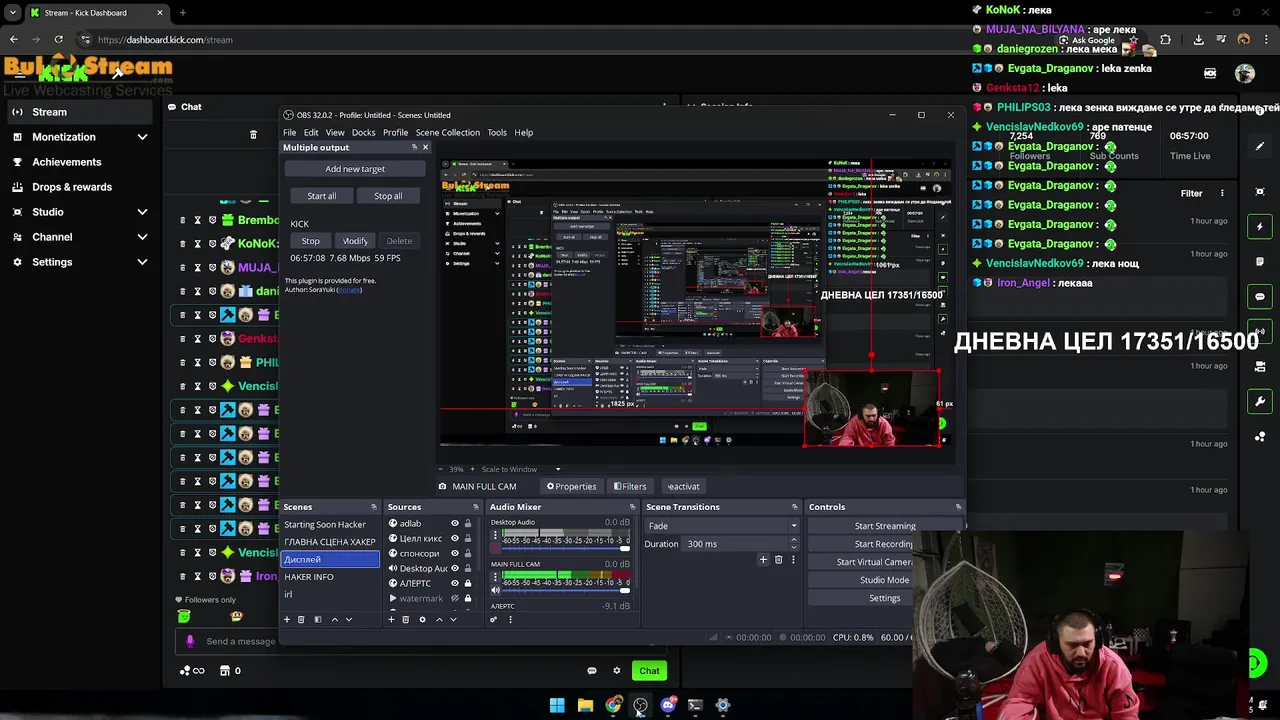Expand the Settings sidebar section
1280x720 pixels.
click(x=142, y=262)
